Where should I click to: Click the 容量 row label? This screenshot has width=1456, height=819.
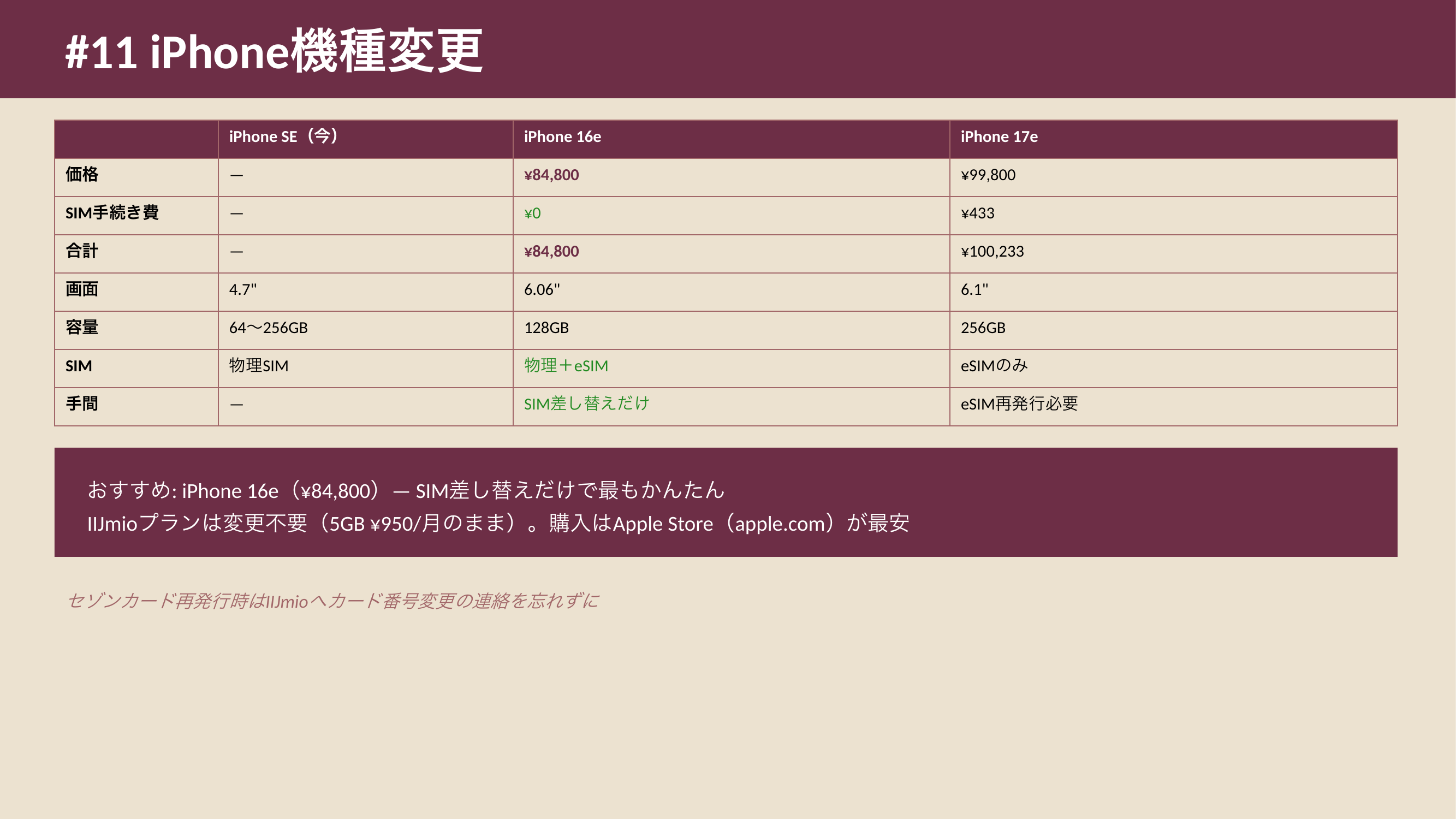pos(82,327)
